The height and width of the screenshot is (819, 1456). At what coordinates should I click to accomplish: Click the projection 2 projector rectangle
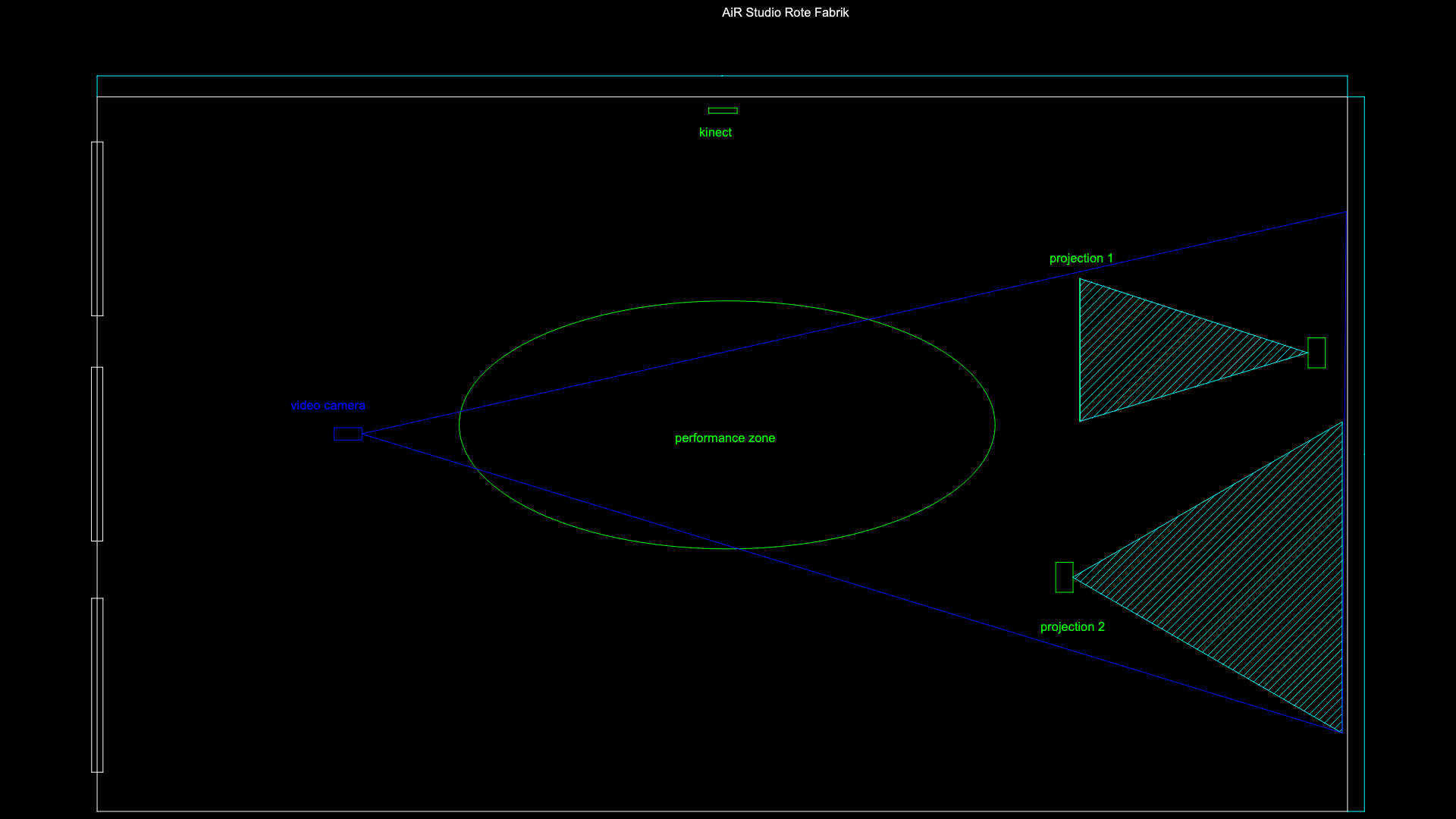(x=1064, y=577)
